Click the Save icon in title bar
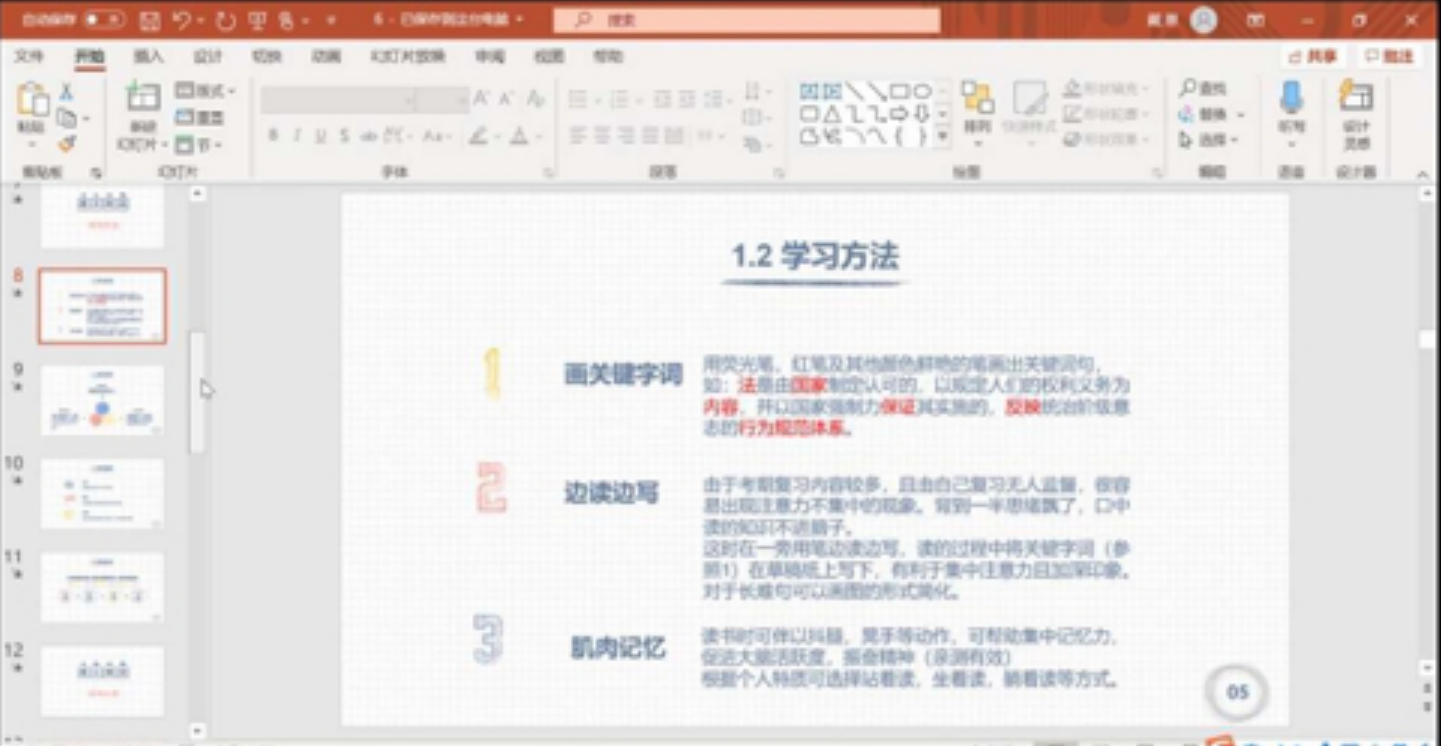 (149, 20)
